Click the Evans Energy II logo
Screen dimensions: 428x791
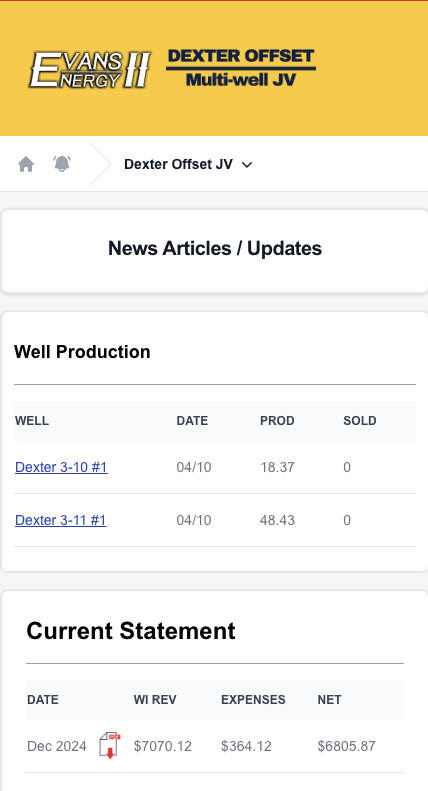[x=89, y=70]
